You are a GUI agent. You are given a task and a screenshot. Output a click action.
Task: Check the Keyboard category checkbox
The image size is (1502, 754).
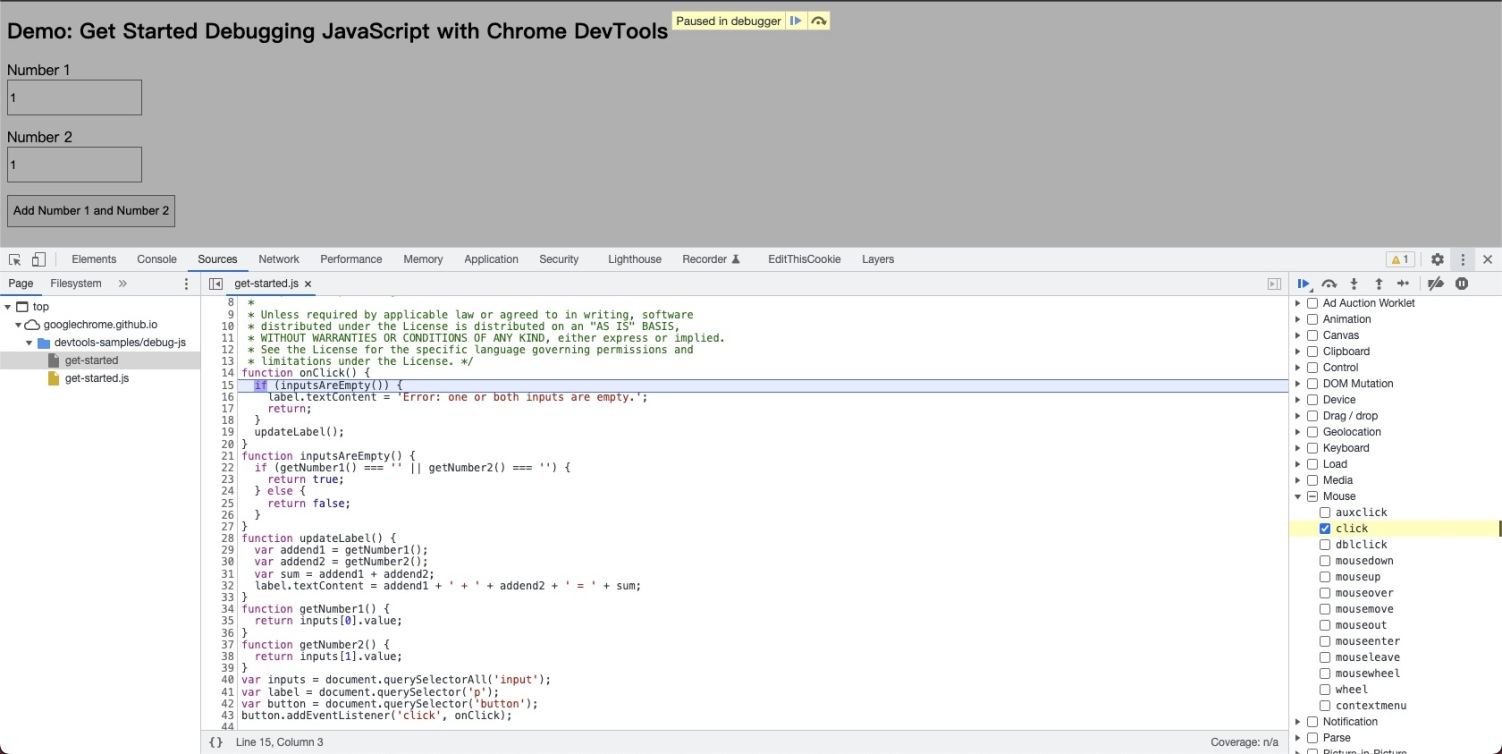click(1313, 448)
